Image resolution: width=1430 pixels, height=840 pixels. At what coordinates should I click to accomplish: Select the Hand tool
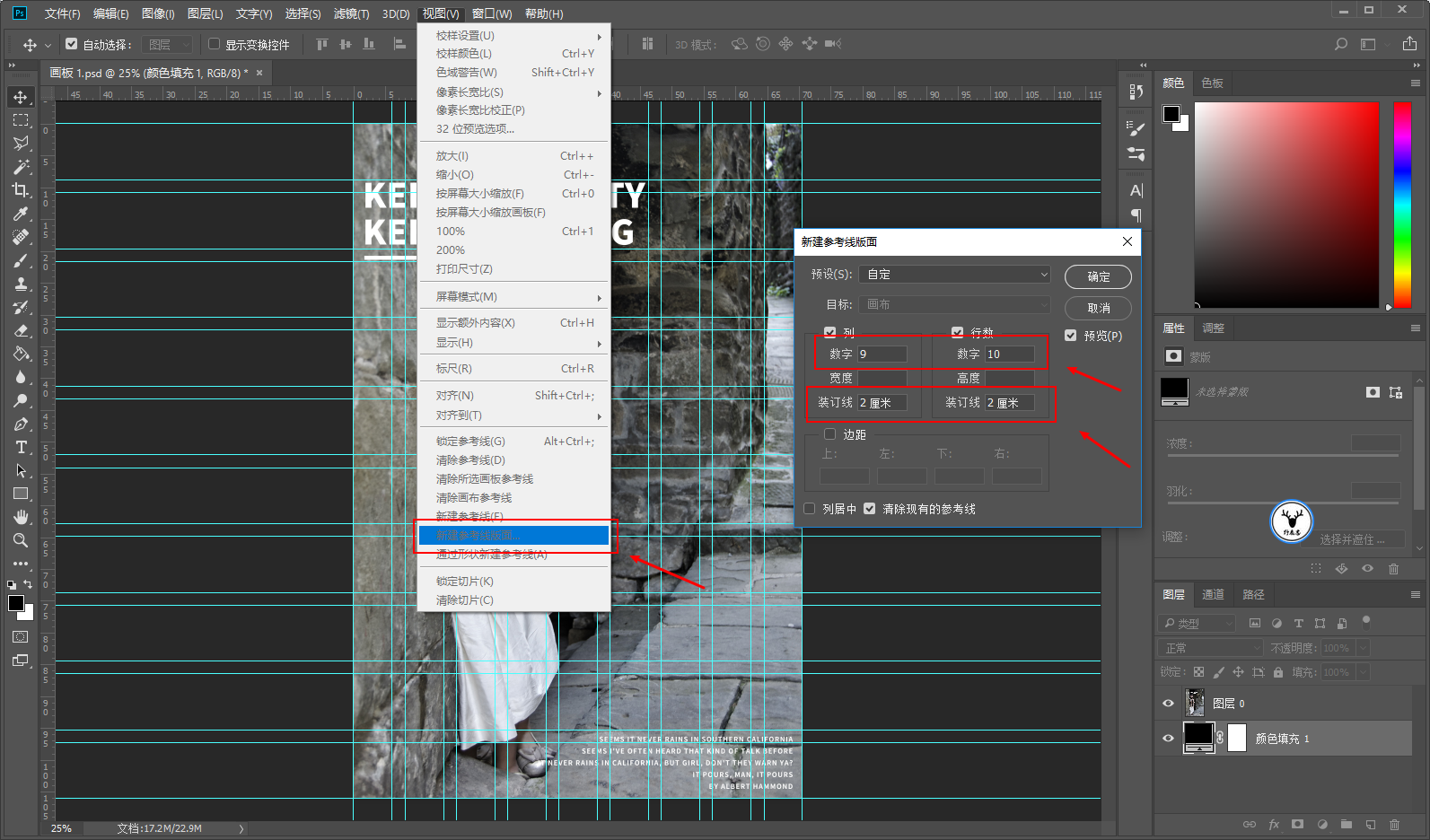click(21, 517)
